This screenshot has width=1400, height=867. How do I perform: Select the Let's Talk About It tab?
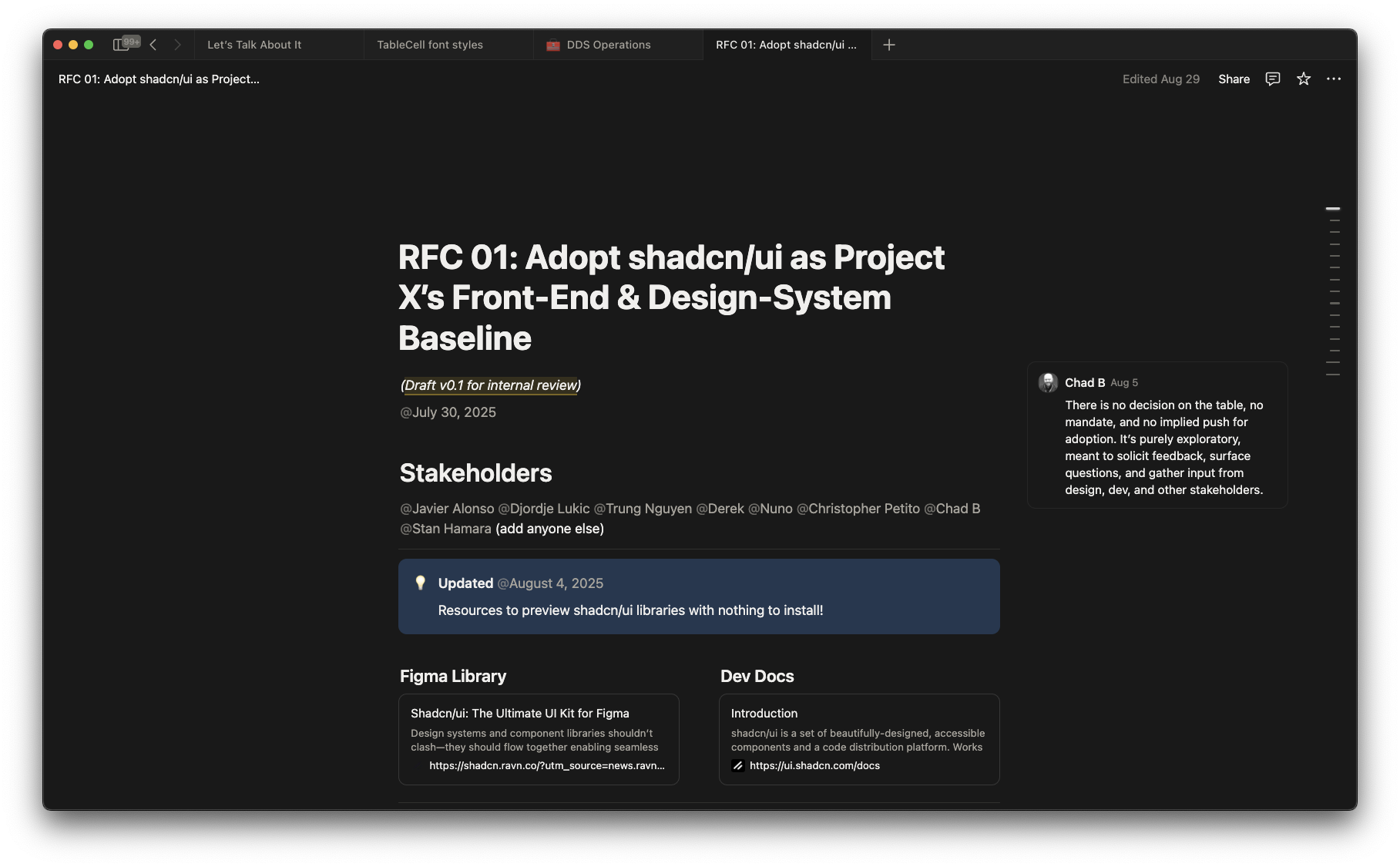click(x=255, y=45)
